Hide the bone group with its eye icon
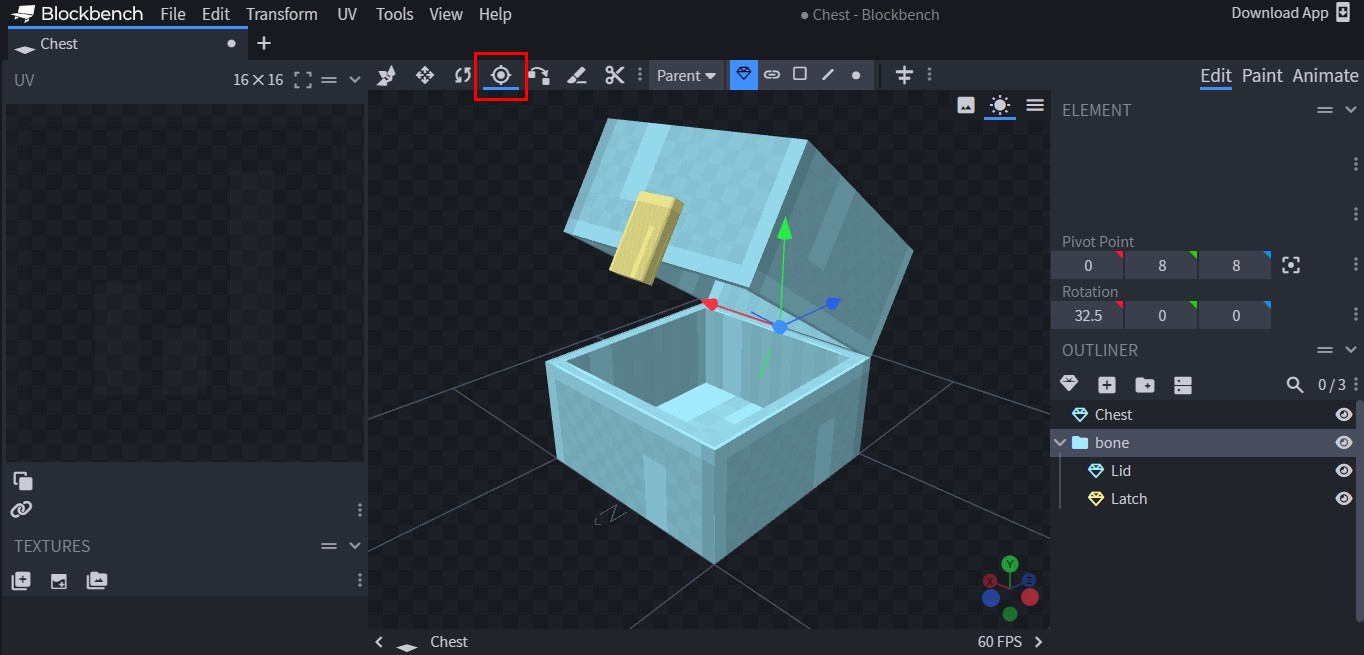 pos(1344,442)
